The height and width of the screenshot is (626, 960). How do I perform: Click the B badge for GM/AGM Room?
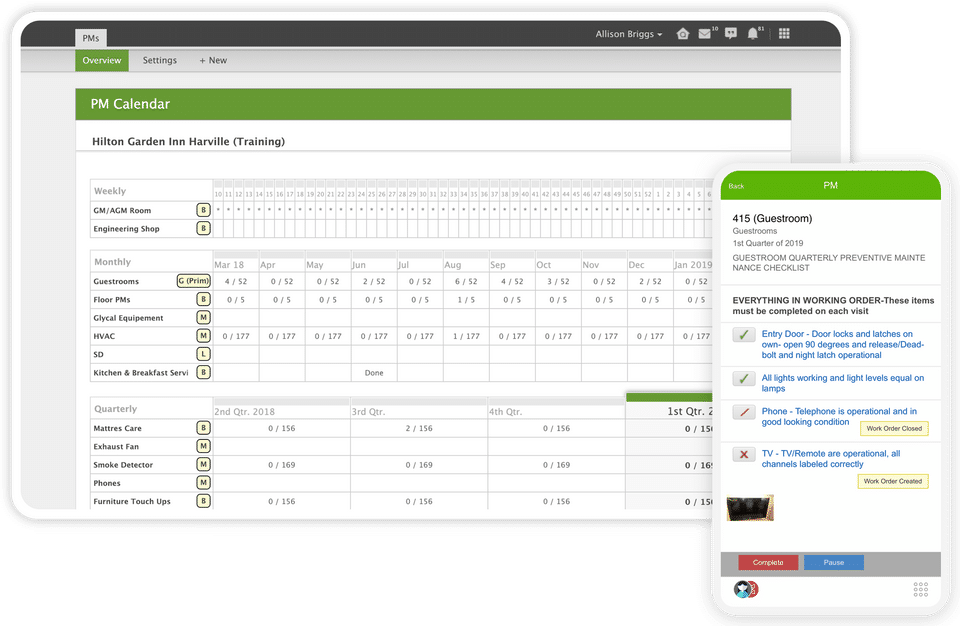[203, 210]
